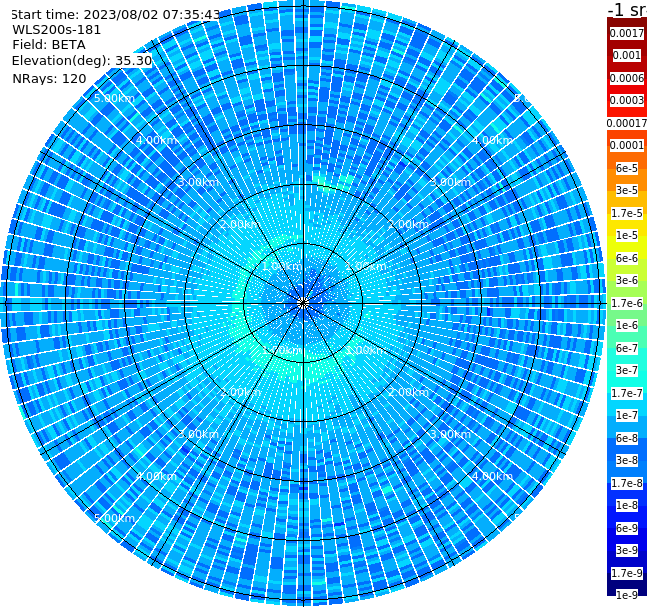Image resolution: width=647 pixels, height=607 pixels.
Task: Select the 1.7e-8 colorbar tick label
Action: coord(627,483)
